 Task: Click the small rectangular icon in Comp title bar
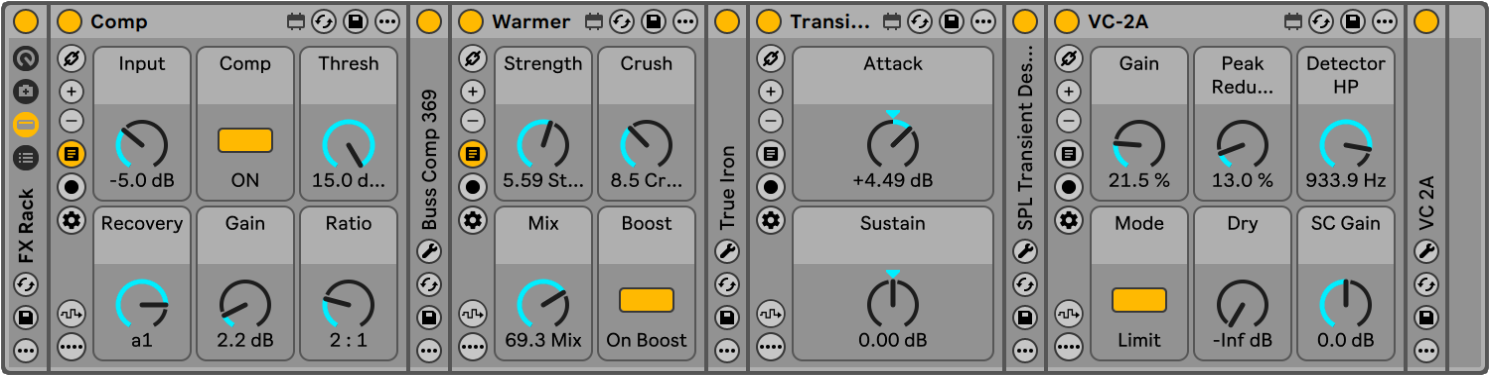coord(296,21)
